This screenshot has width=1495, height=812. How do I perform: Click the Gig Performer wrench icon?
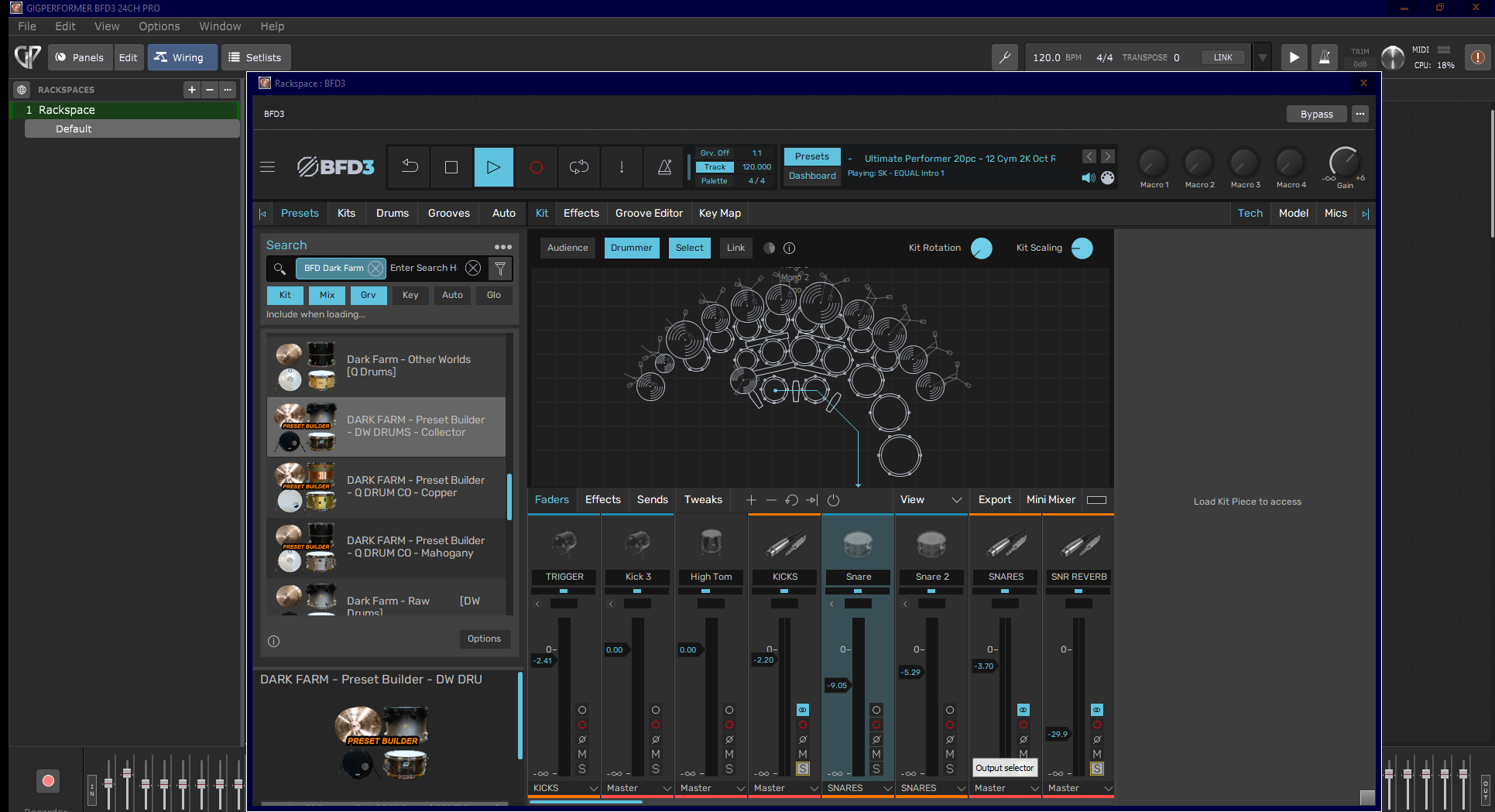tap(1005, 57)
